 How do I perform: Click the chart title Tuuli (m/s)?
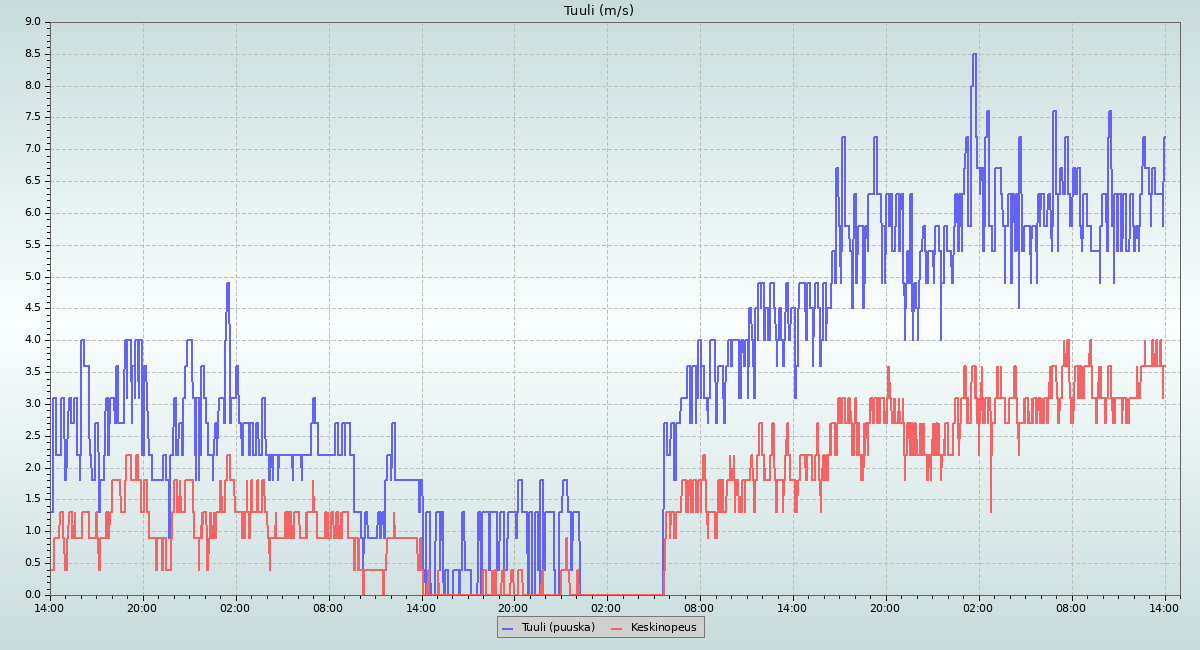click(598, 11)
